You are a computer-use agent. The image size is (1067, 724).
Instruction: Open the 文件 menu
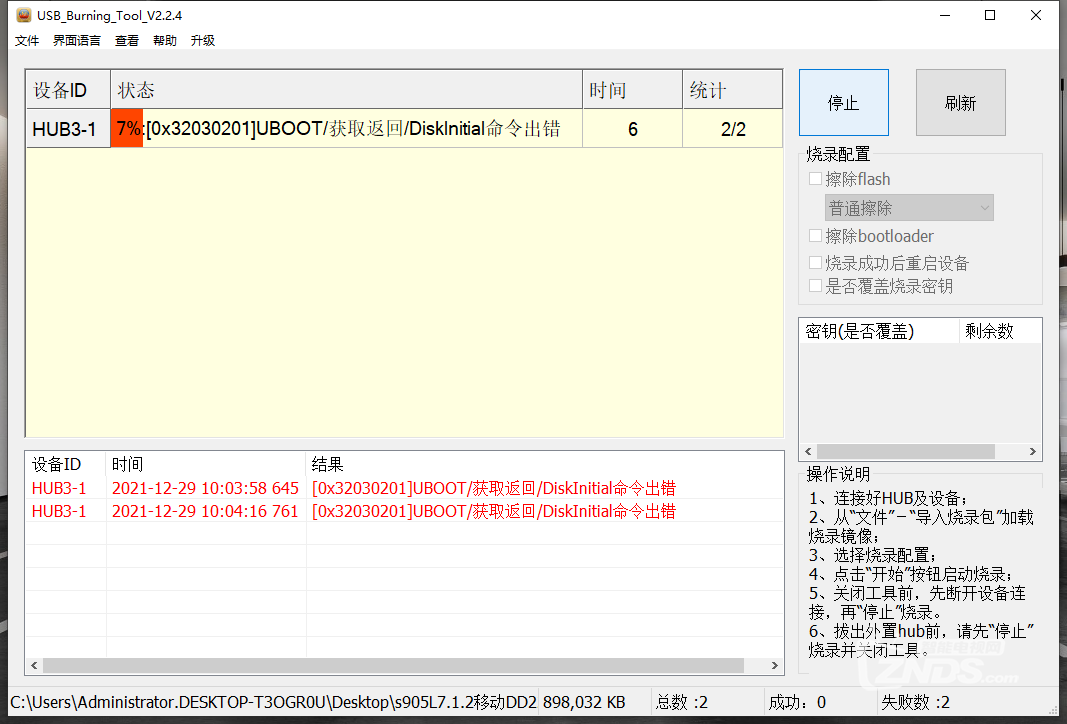tap(26, 40)
